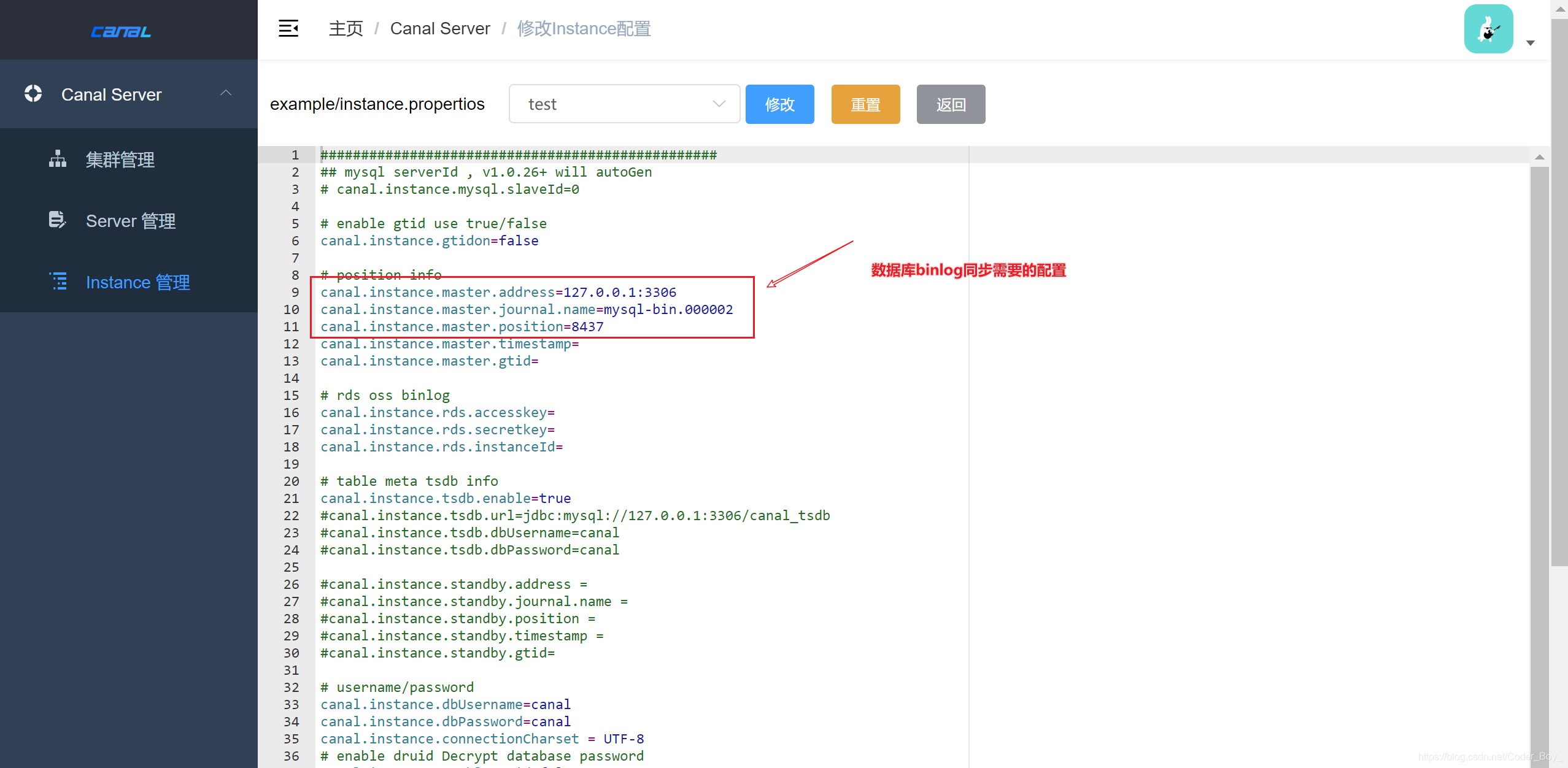1568x768 pixels.
Task: Click standby.position commented line
Action: [x=458, y=618]
